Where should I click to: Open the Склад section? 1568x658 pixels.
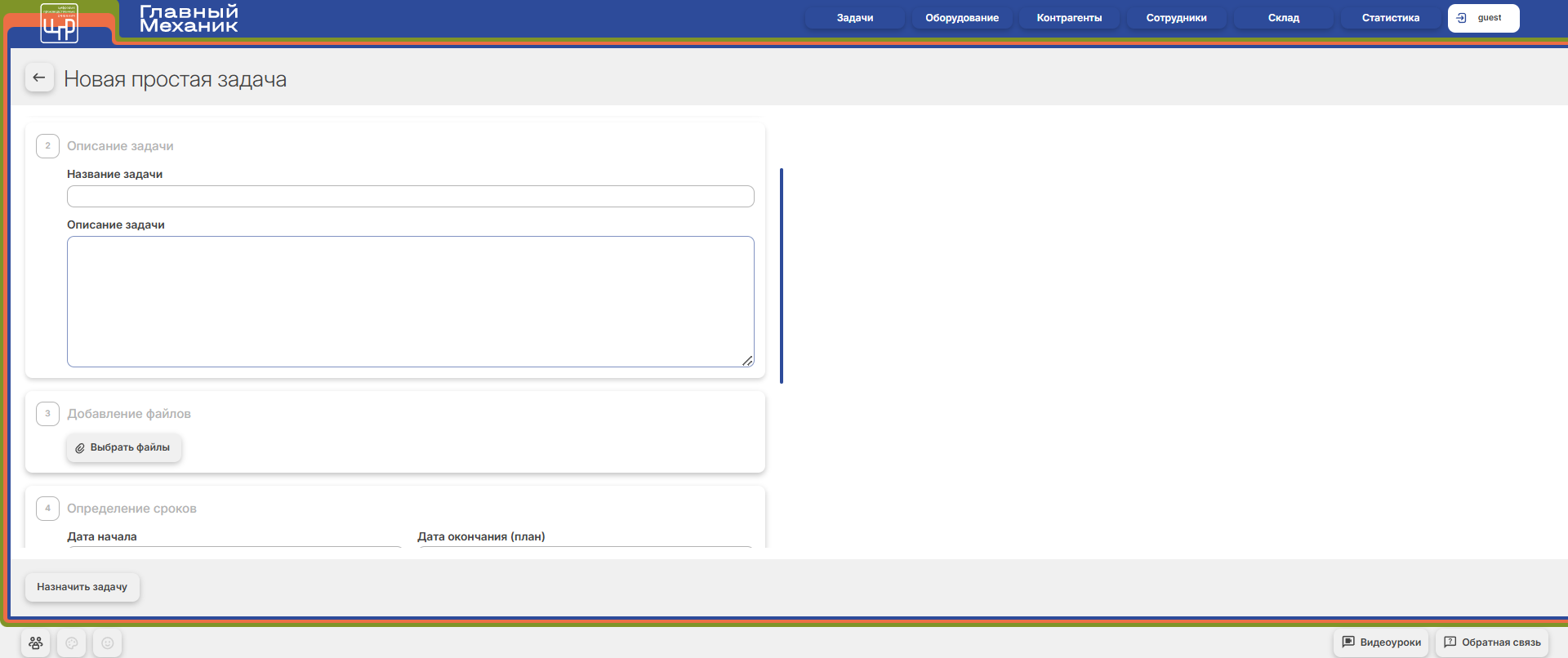coord(1284,18)
